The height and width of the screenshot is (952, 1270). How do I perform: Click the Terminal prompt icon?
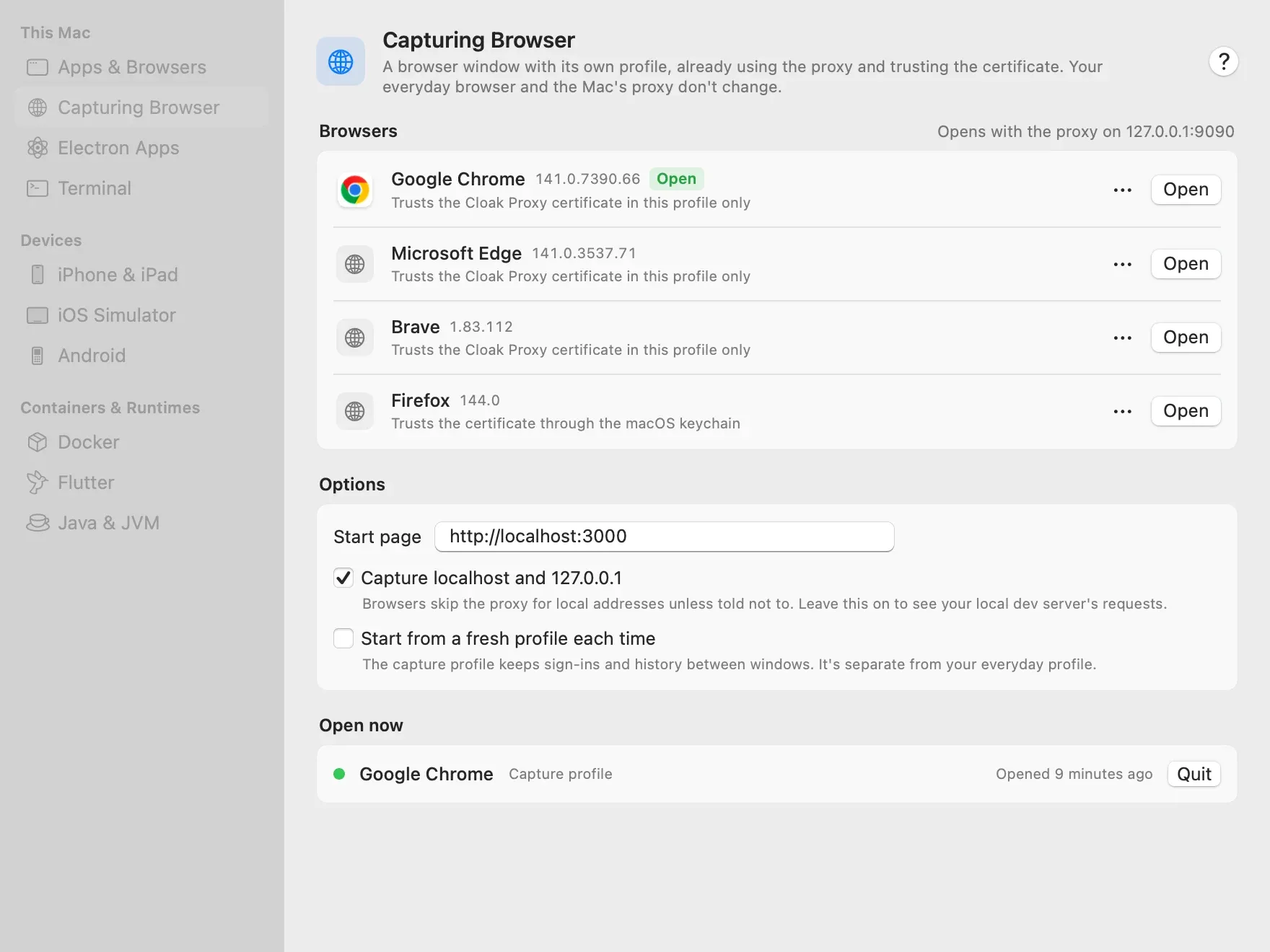click(38, 188)
